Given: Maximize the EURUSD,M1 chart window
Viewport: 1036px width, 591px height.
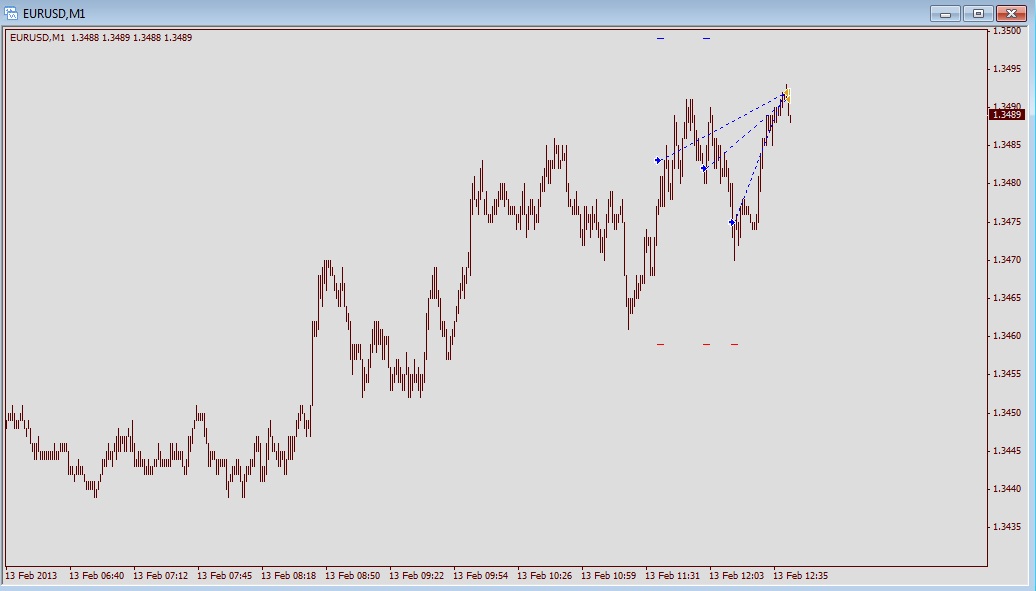Looking at the screenshot, I should pyautogui.click(x=979, y=13).
